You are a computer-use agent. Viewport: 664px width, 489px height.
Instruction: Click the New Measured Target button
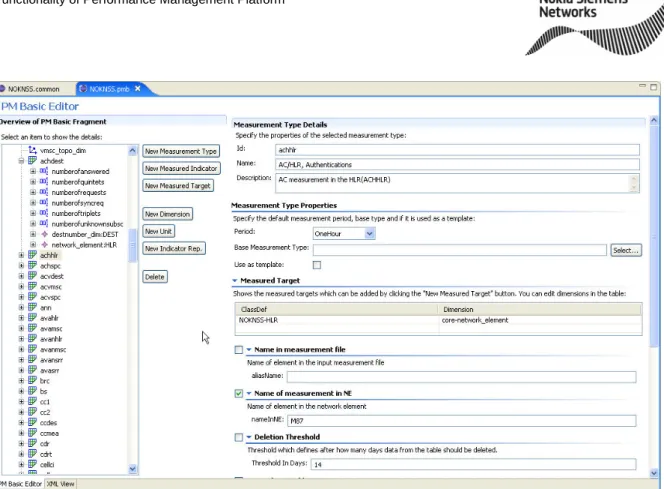[178, 185]
